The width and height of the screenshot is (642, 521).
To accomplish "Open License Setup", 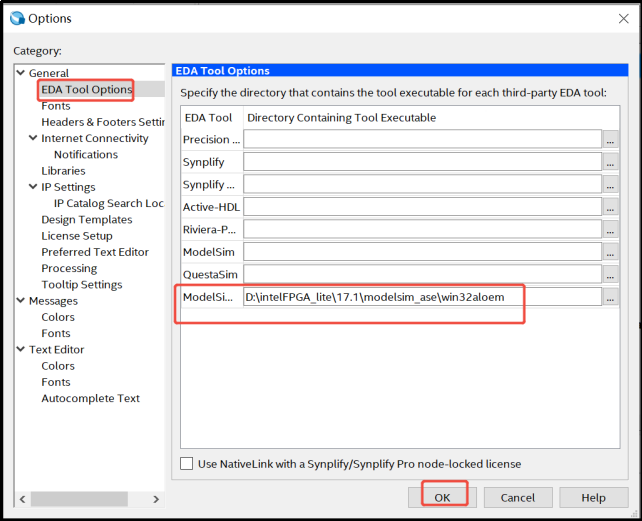I will coord(77,236).
